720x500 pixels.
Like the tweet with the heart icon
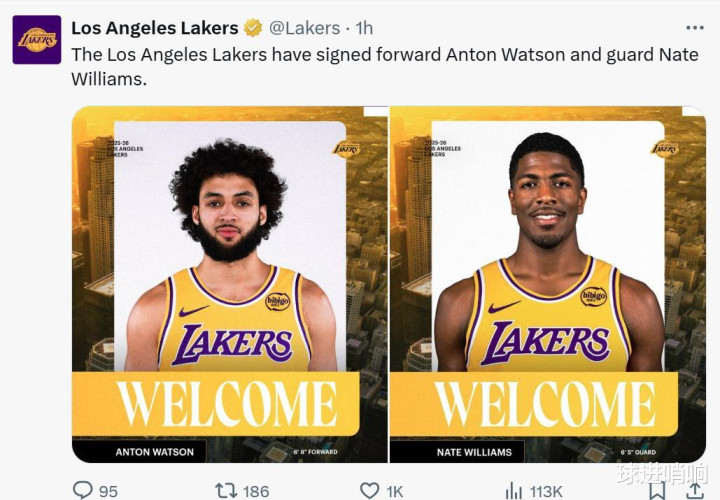(x=370, y=490)
